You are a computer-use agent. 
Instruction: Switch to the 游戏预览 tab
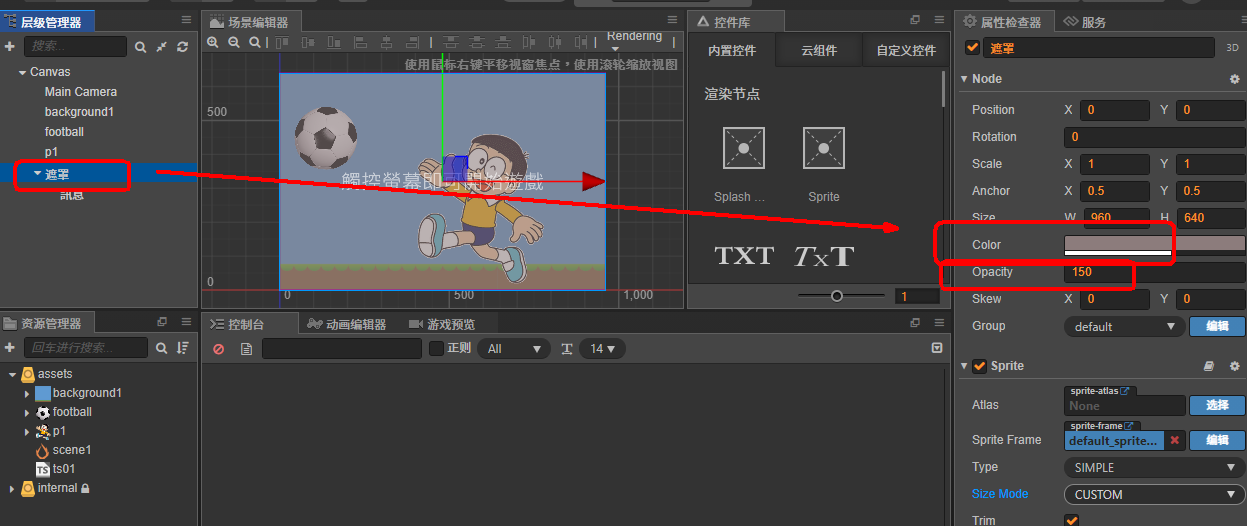(x=442, y=324)
